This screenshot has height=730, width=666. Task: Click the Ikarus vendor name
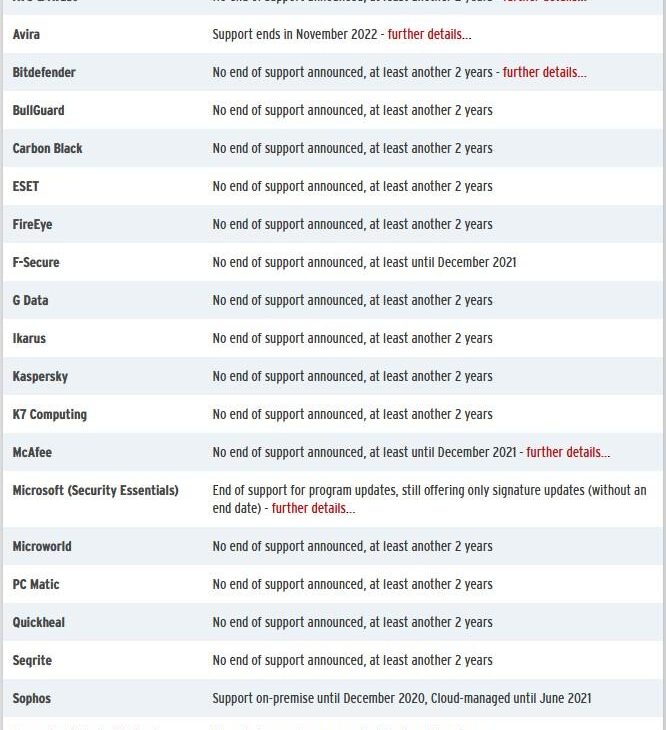click(x=29, y=338)
